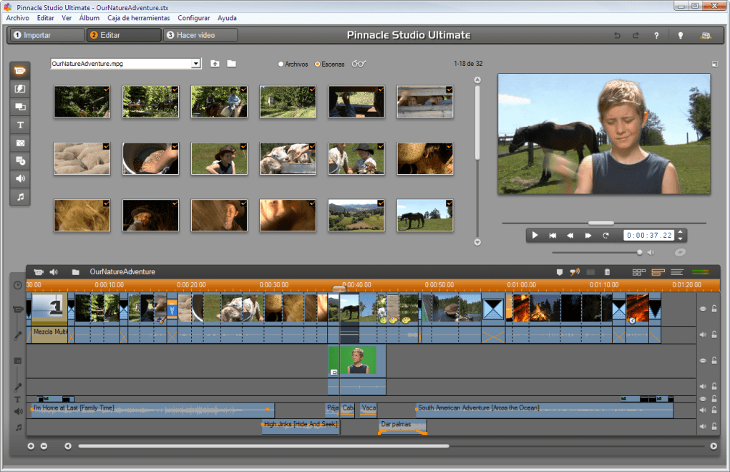Open the Transitions tab in album sidebar

20,89
